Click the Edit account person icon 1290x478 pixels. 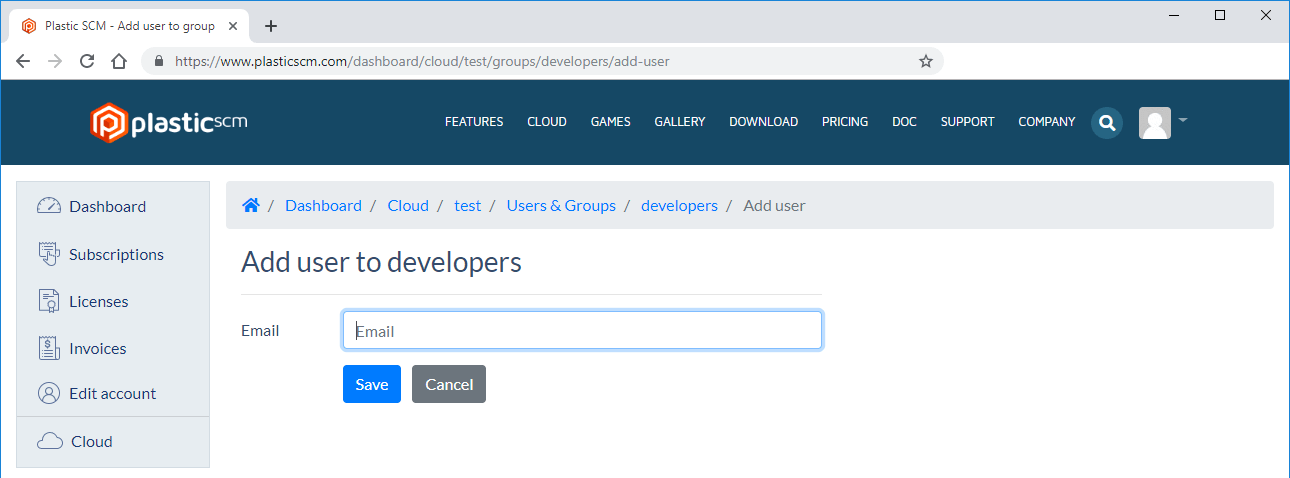click(x=49, y=393)
